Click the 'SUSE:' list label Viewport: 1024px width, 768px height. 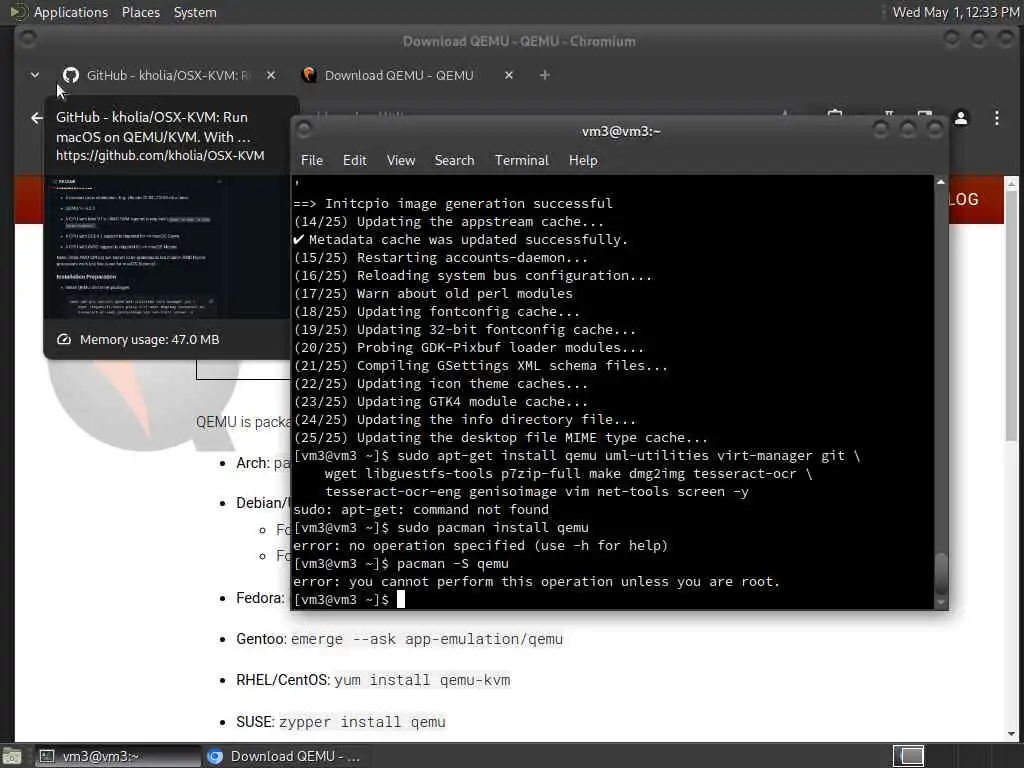pyautogui.click(x=255, y=722)
